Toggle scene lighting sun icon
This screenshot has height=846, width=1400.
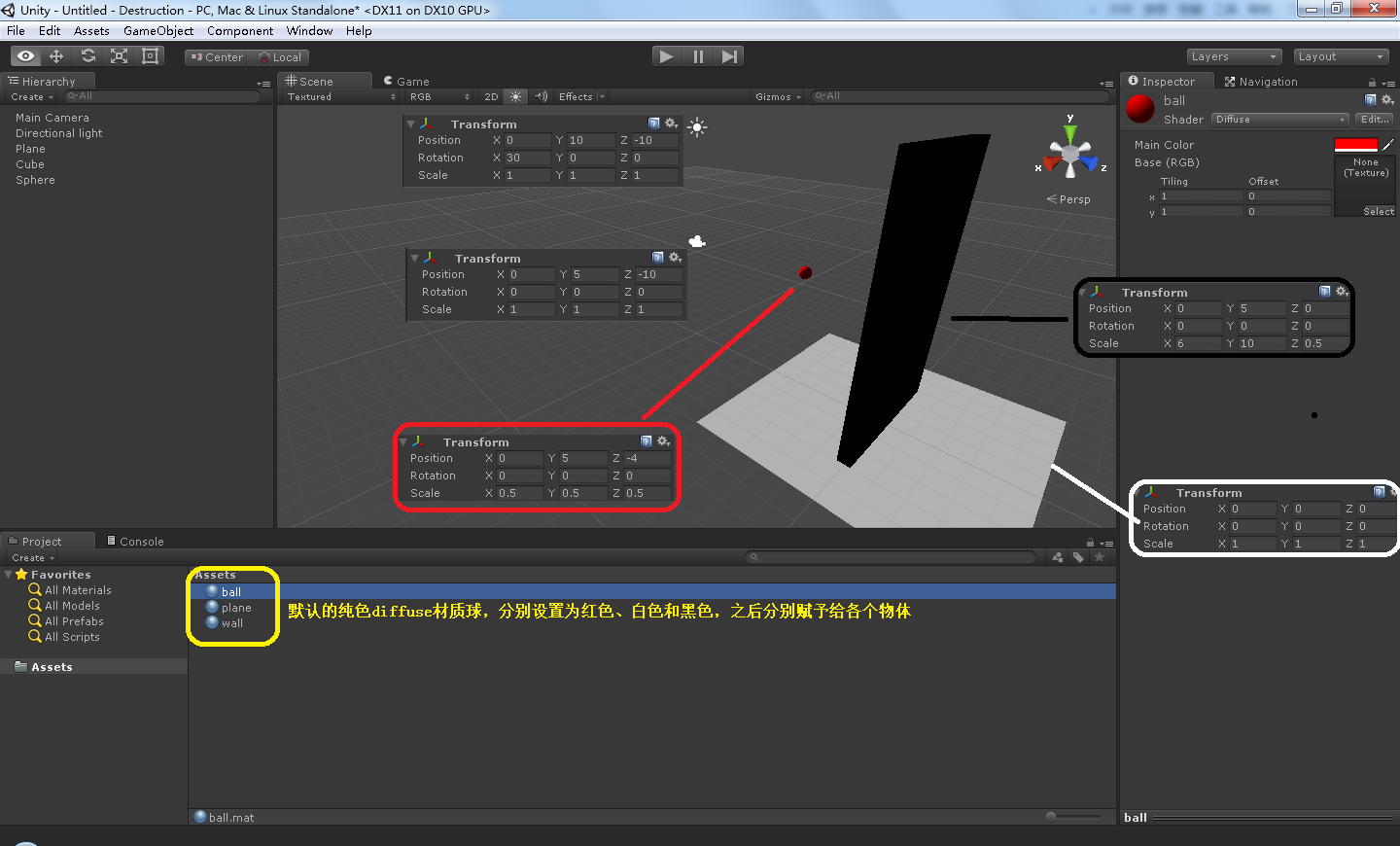click(516, 97)
